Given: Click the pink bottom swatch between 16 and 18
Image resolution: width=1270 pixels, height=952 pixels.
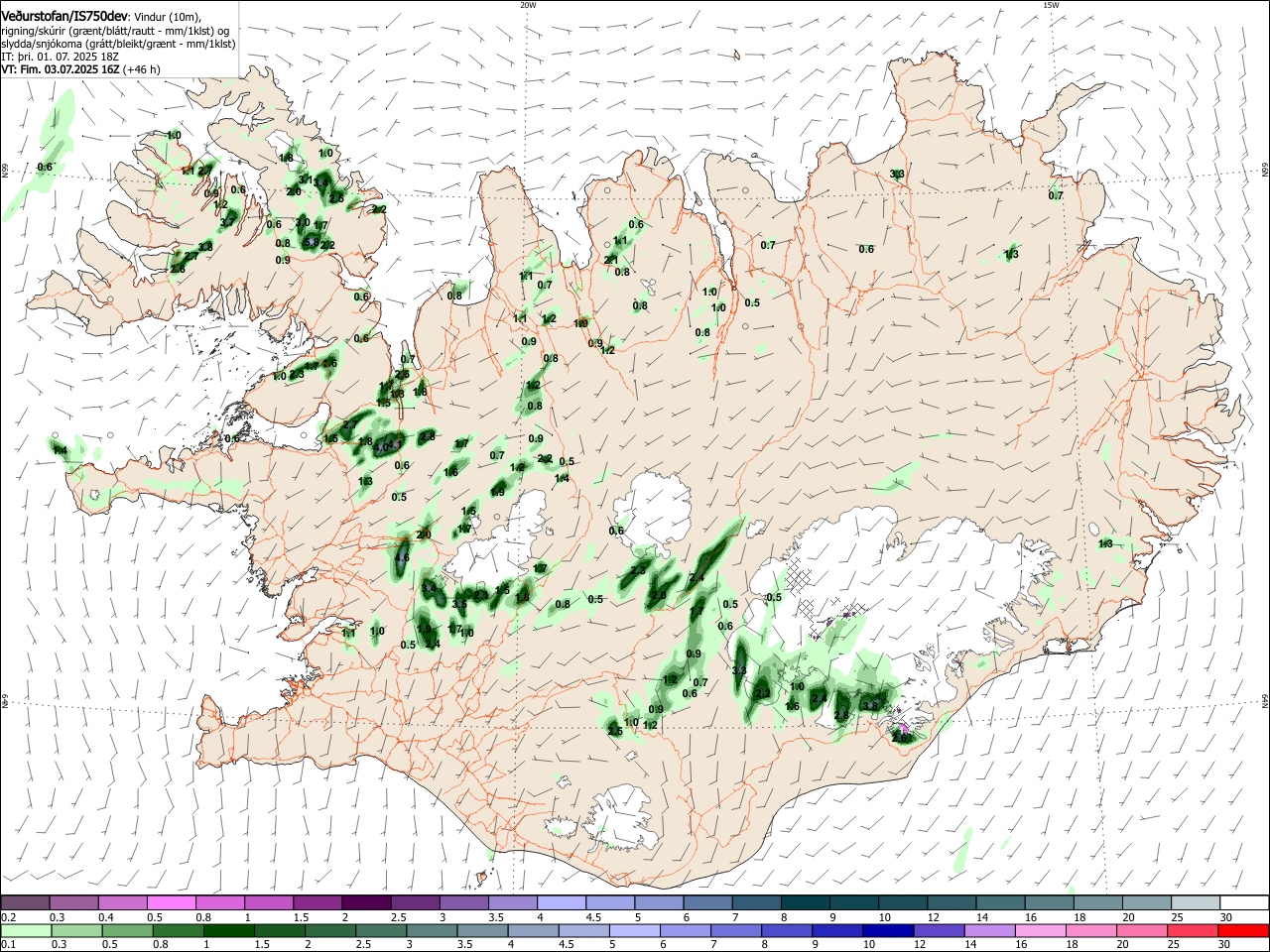Looking at the screenshot, I should point(1041,931).
